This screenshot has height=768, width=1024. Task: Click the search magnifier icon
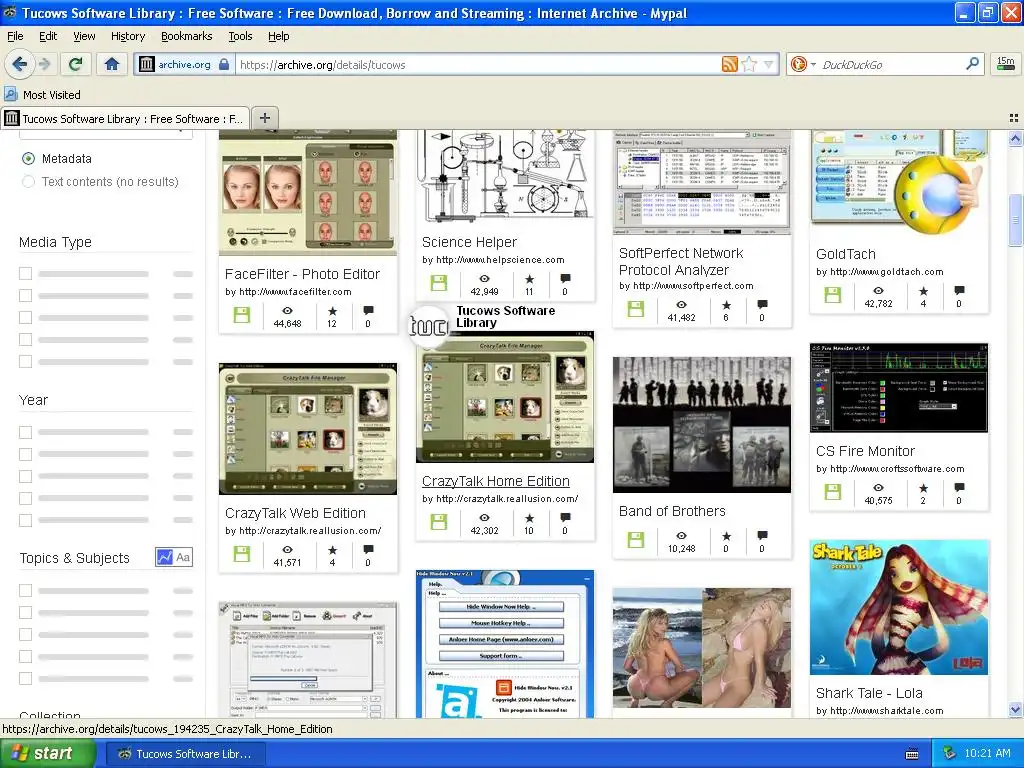(972, 64)
